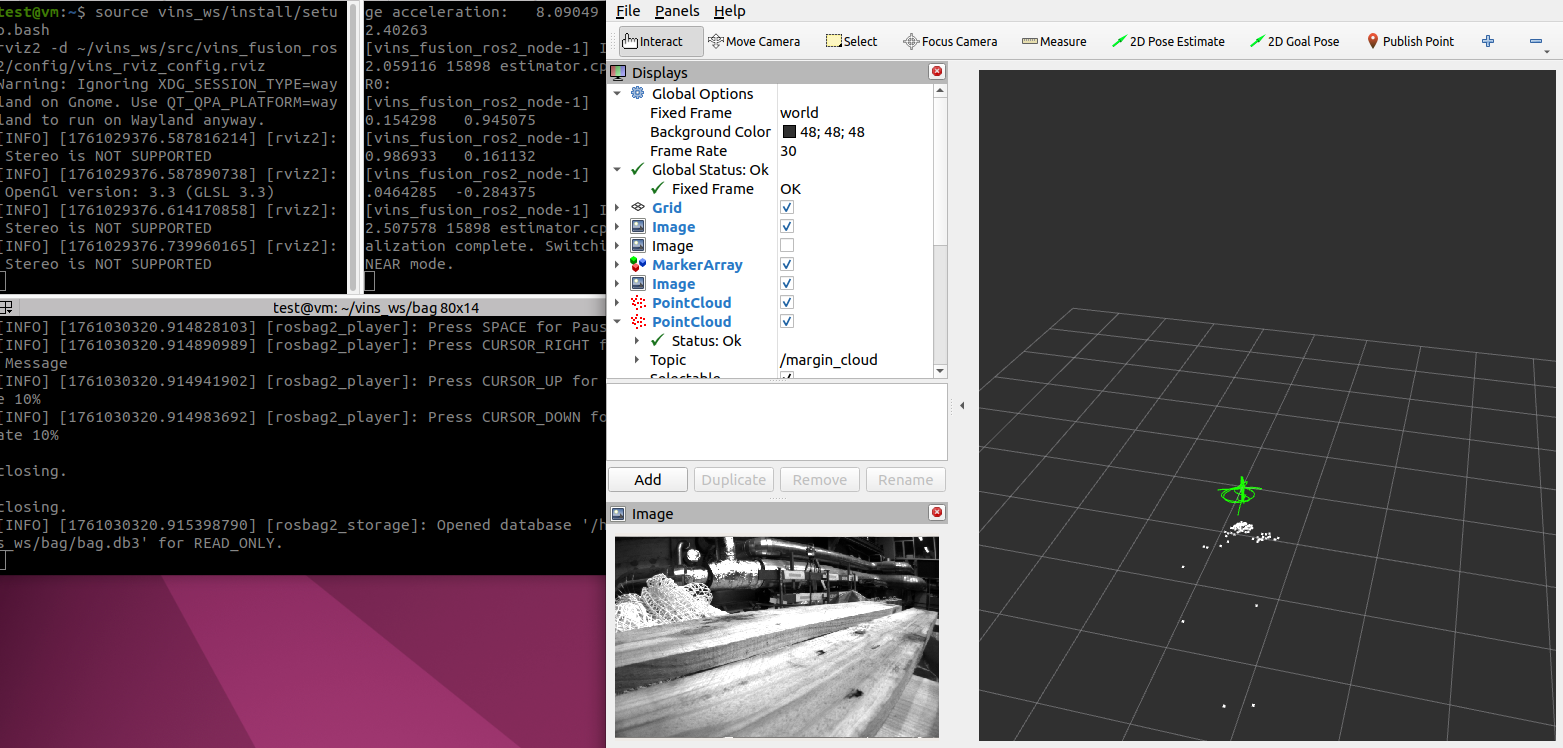Click the Image icon just below Grid

pyautogui.click(x=638, y=226)
